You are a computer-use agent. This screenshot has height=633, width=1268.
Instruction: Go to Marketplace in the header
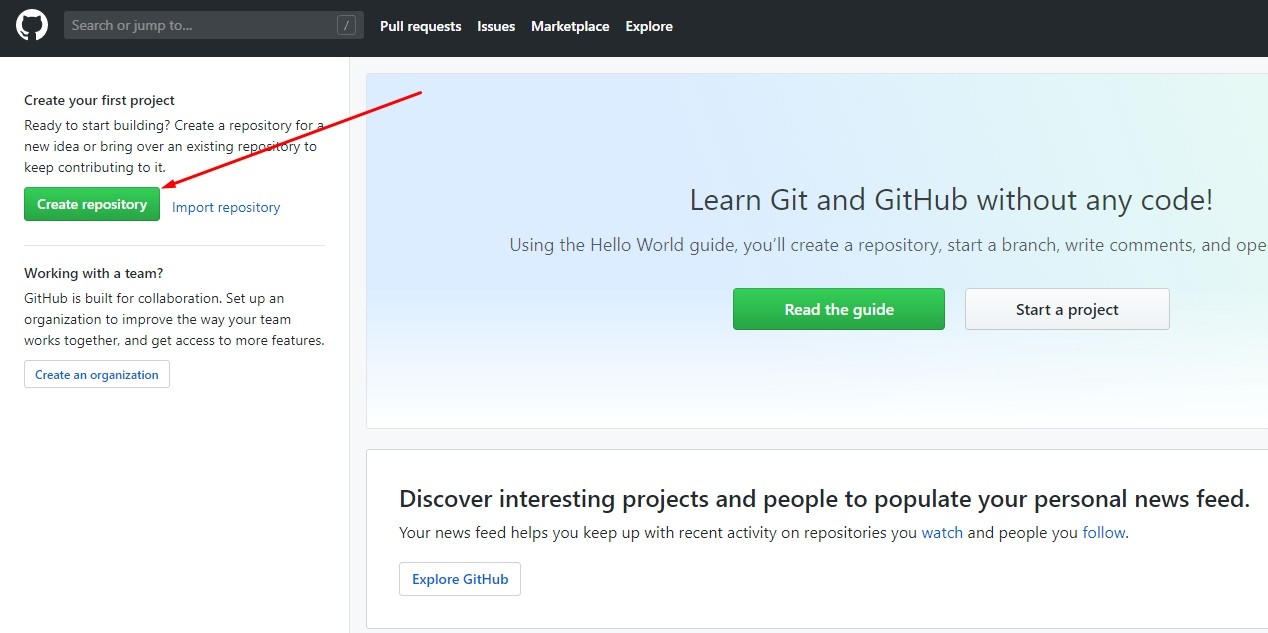pyautogui.click(x=570, y=26)
